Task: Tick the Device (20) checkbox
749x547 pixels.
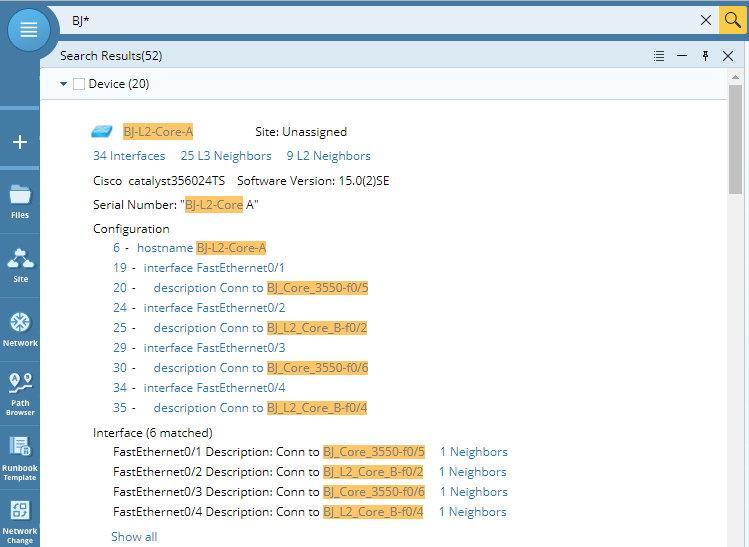Action: click(x=79, y=85)
